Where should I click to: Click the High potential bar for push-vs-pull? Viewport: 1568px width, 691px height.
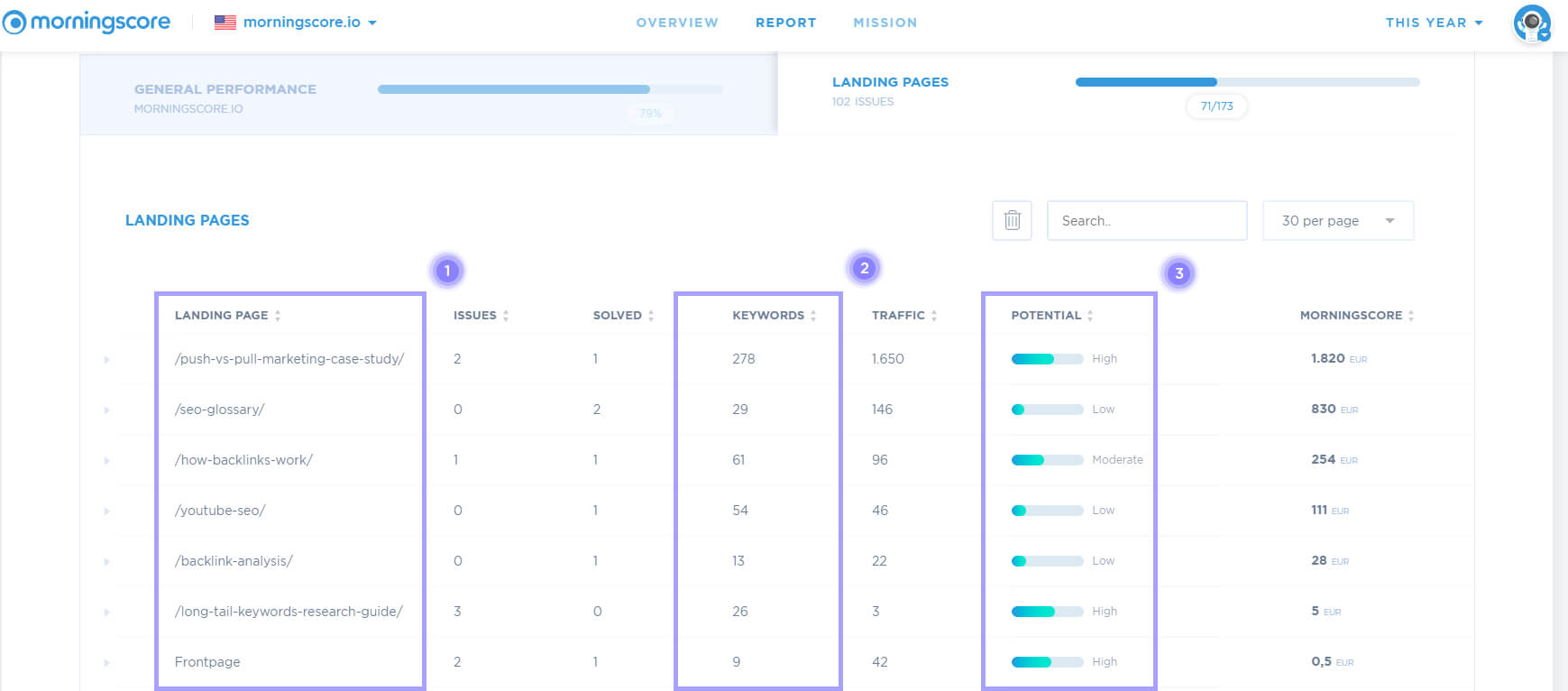(x=1048, y=359)
